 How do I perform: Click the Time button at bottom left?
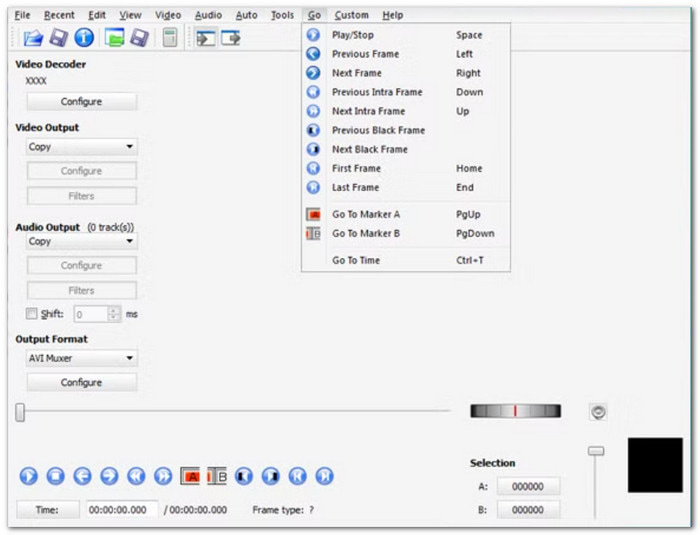click(48, 510)
